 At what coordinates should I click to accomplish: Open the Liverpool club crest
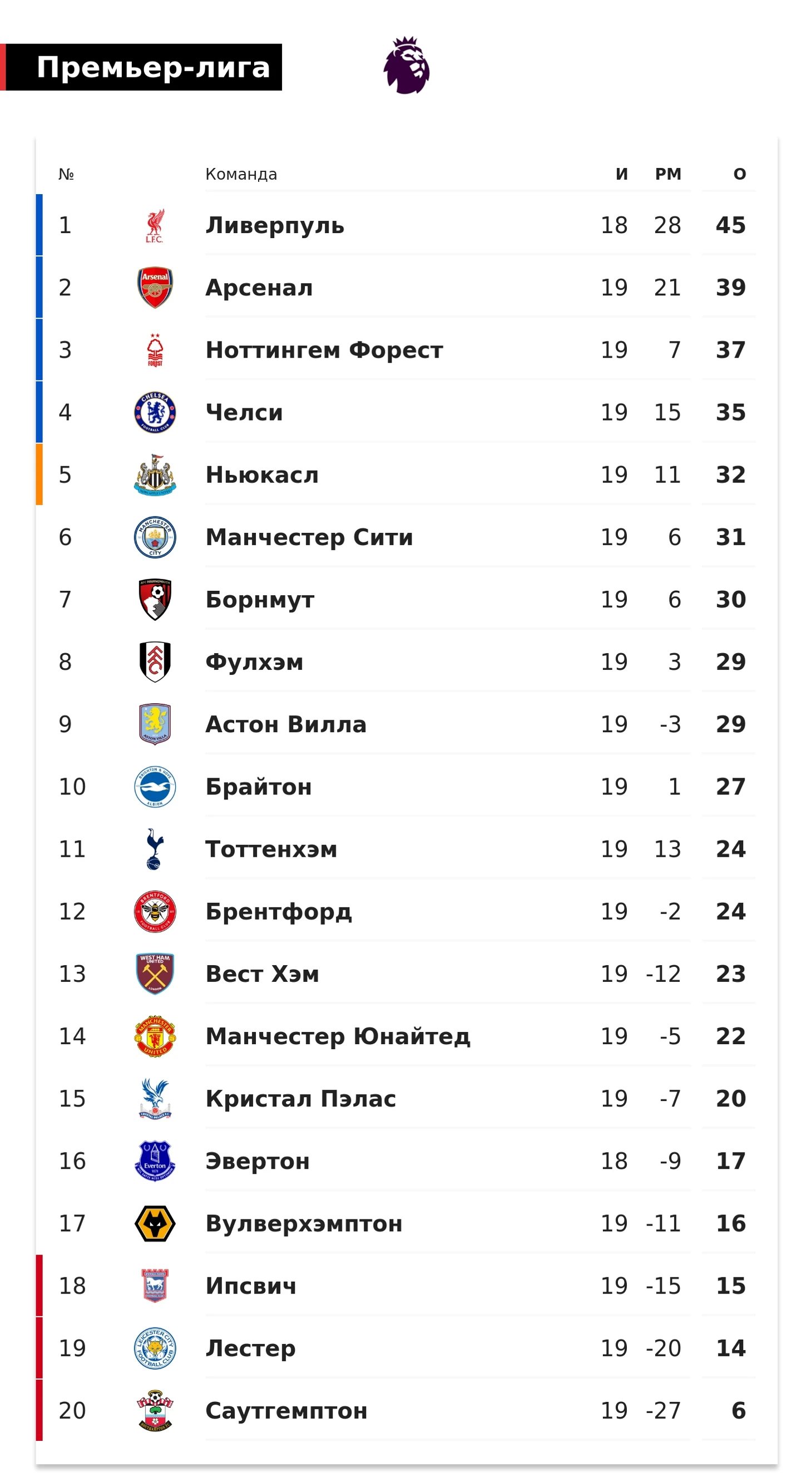[155, 225]
